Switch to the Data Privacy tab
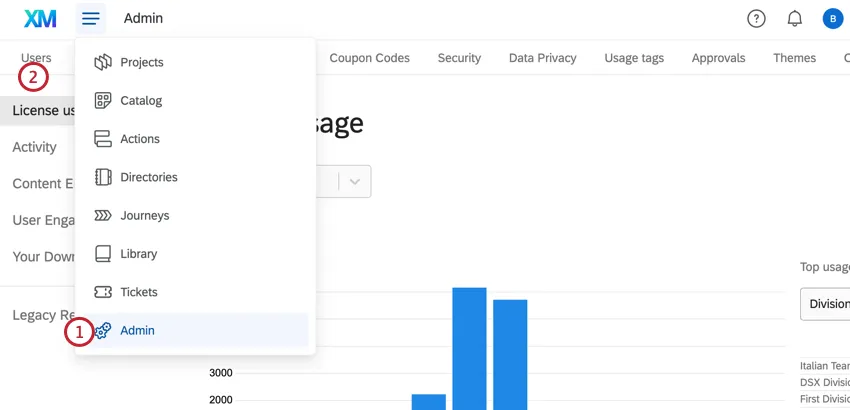The width and height of the screenshot is (850, 410). pos(543,58)
